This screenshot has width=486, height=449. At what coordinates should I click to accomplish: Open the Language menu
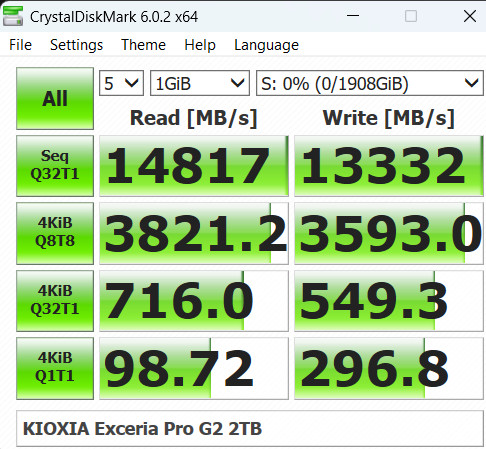point(266,45)
